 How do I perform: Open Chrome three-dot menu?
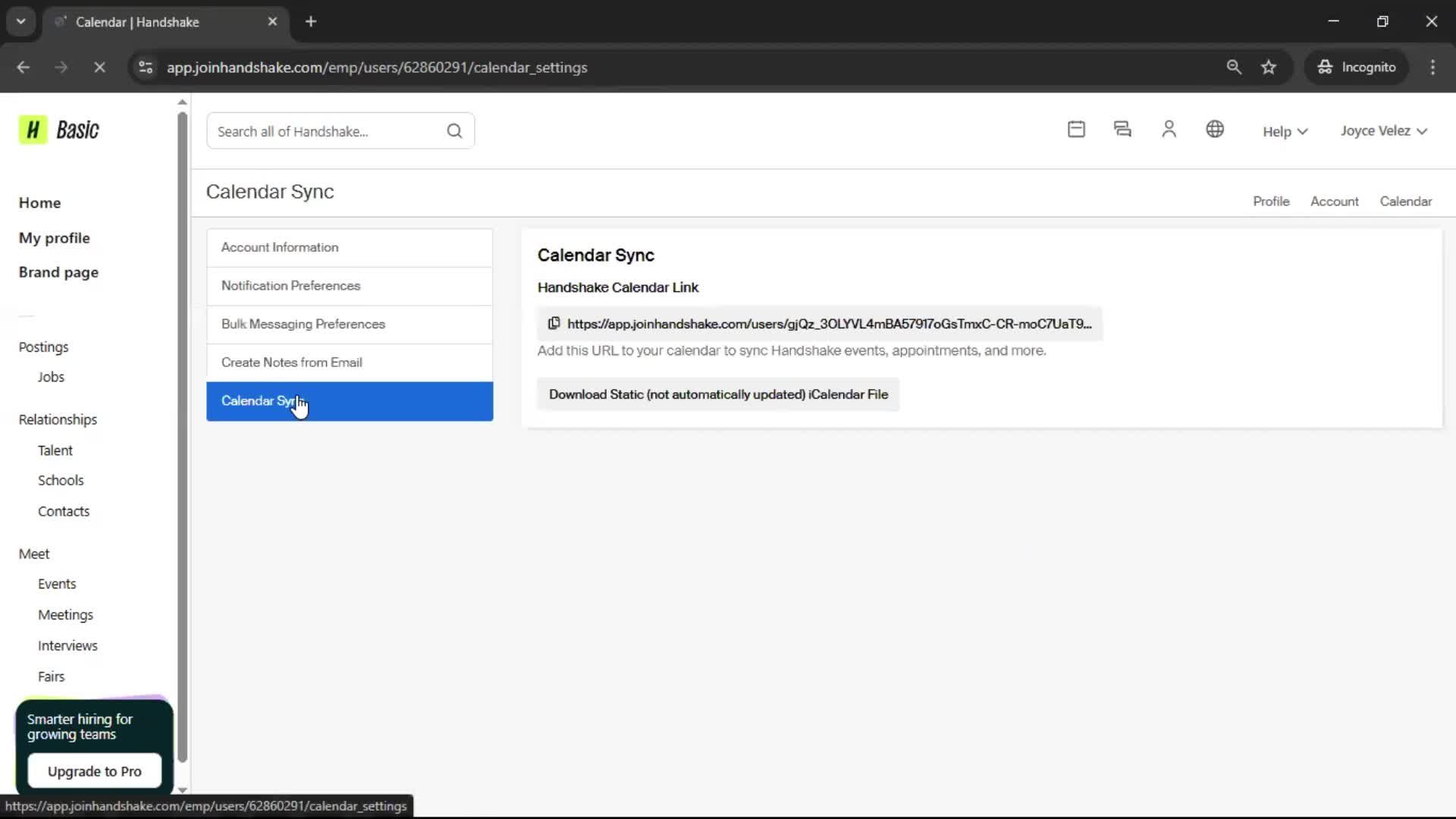(x=1432, y=67)
